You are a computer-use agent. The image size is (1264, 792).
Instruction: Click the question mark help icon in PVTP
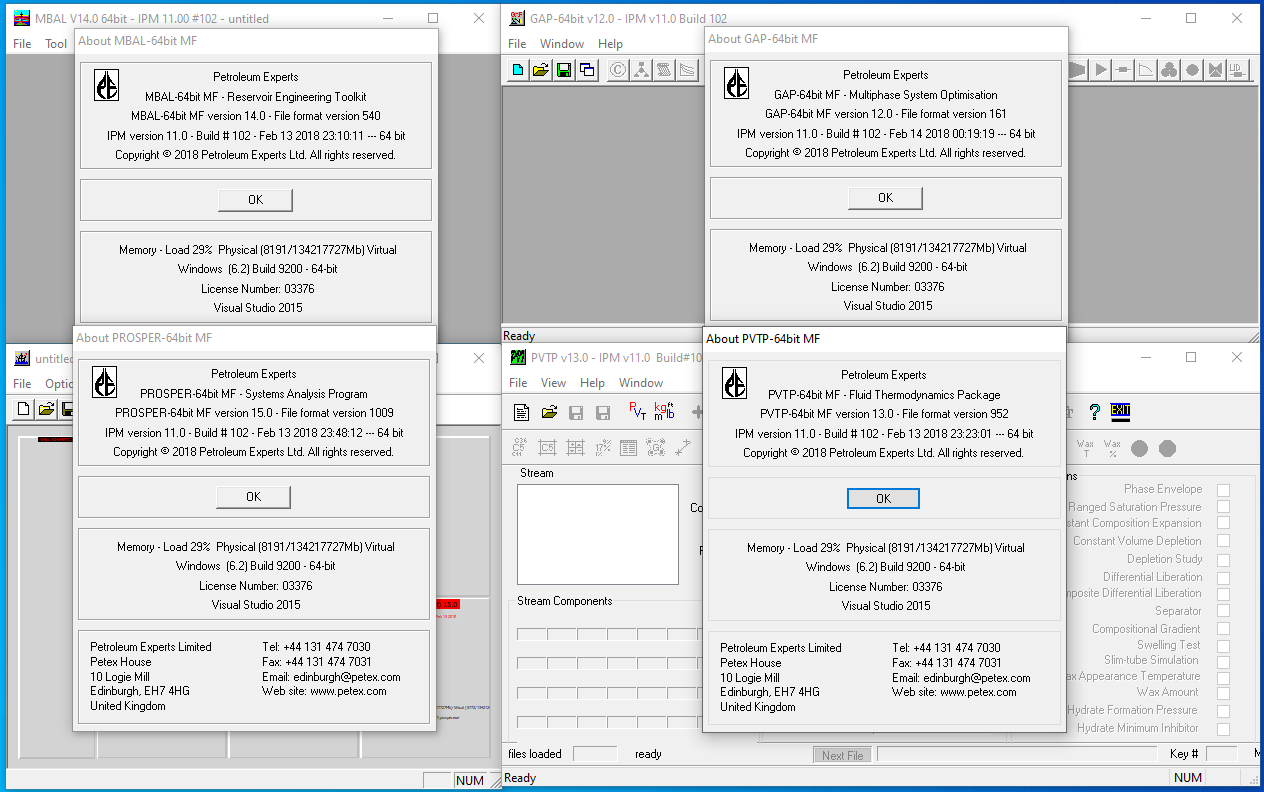pyautogui.click(x=1095, y=411)
